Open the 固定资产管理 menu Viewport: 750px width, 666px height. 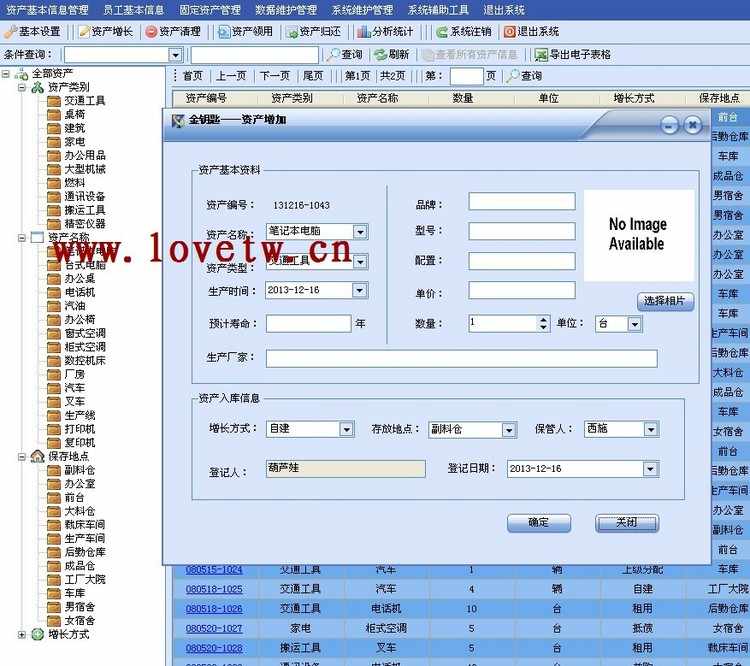pyautogui.click(x=210, y=10)
